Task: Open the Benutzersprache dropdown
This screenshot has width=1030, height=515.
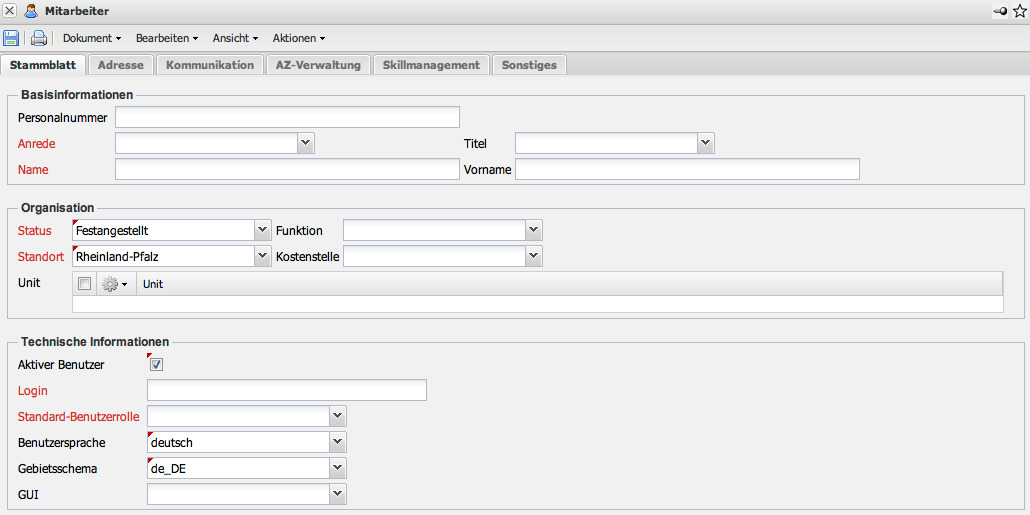Action: pos(338,442)
